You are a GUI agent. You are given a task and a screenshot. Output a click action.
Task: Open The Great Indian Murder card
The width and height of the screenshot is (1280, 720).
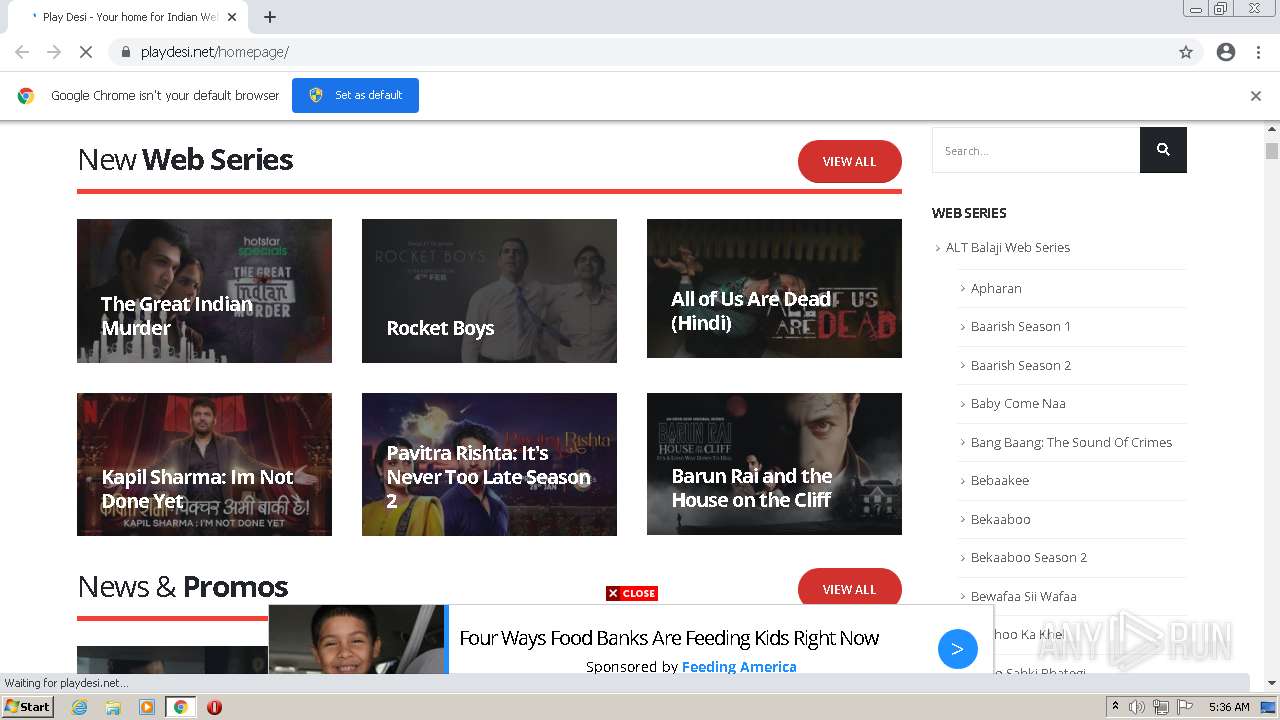point(204,291)
